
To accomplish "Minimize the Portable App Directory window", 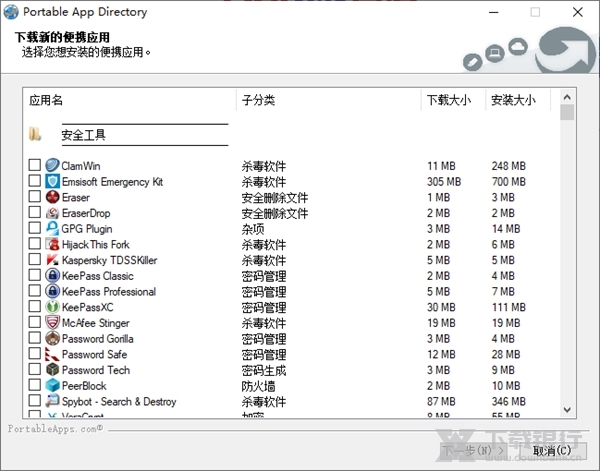I will [494, 12].
